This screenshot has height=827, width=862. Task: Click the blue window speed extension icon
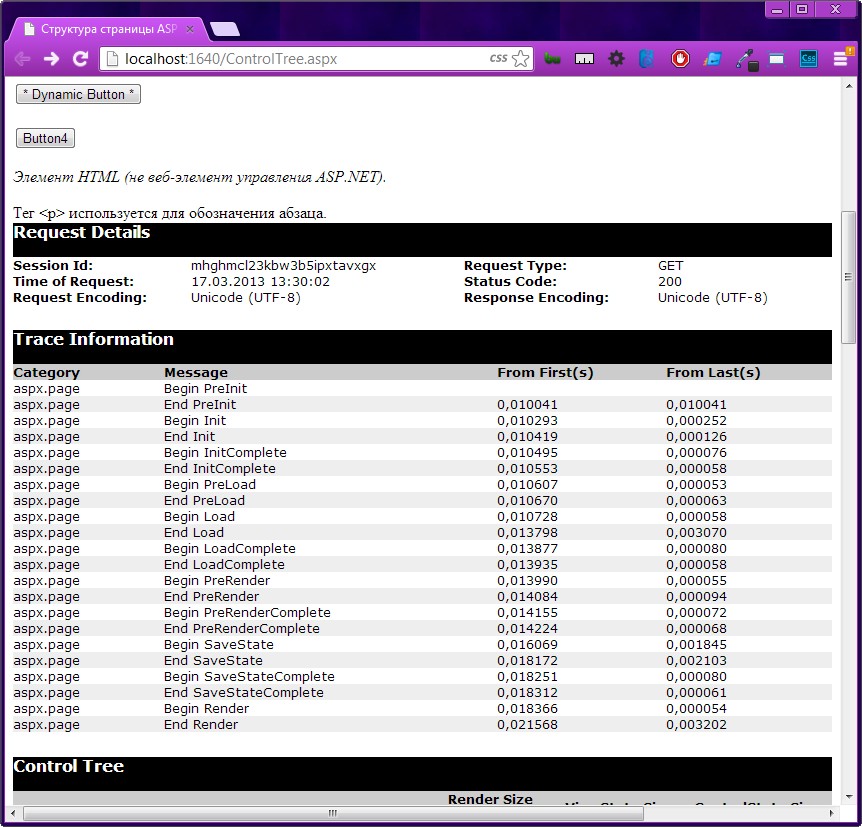tap(712, 59)
